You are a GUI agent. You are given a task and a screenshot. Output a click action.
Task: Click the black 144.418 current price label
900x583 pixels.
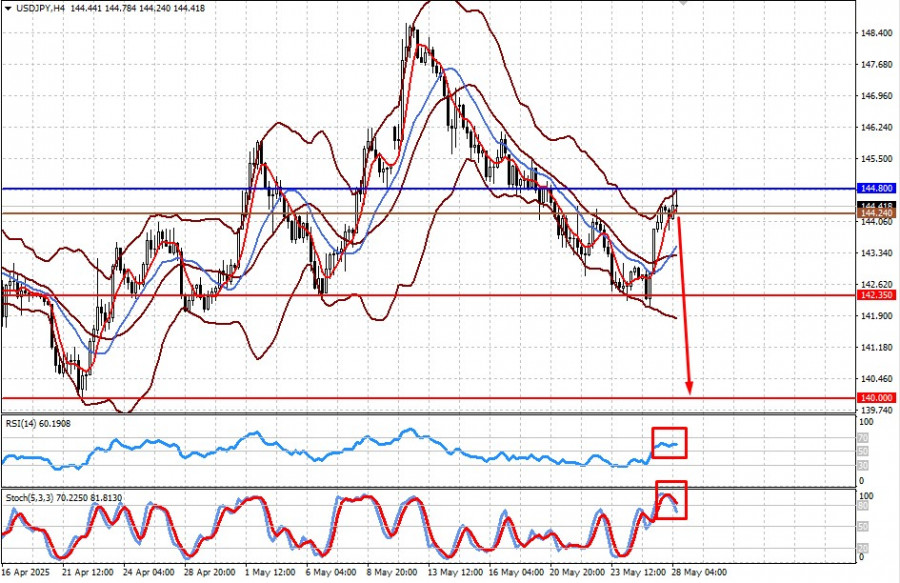(876, 205)
